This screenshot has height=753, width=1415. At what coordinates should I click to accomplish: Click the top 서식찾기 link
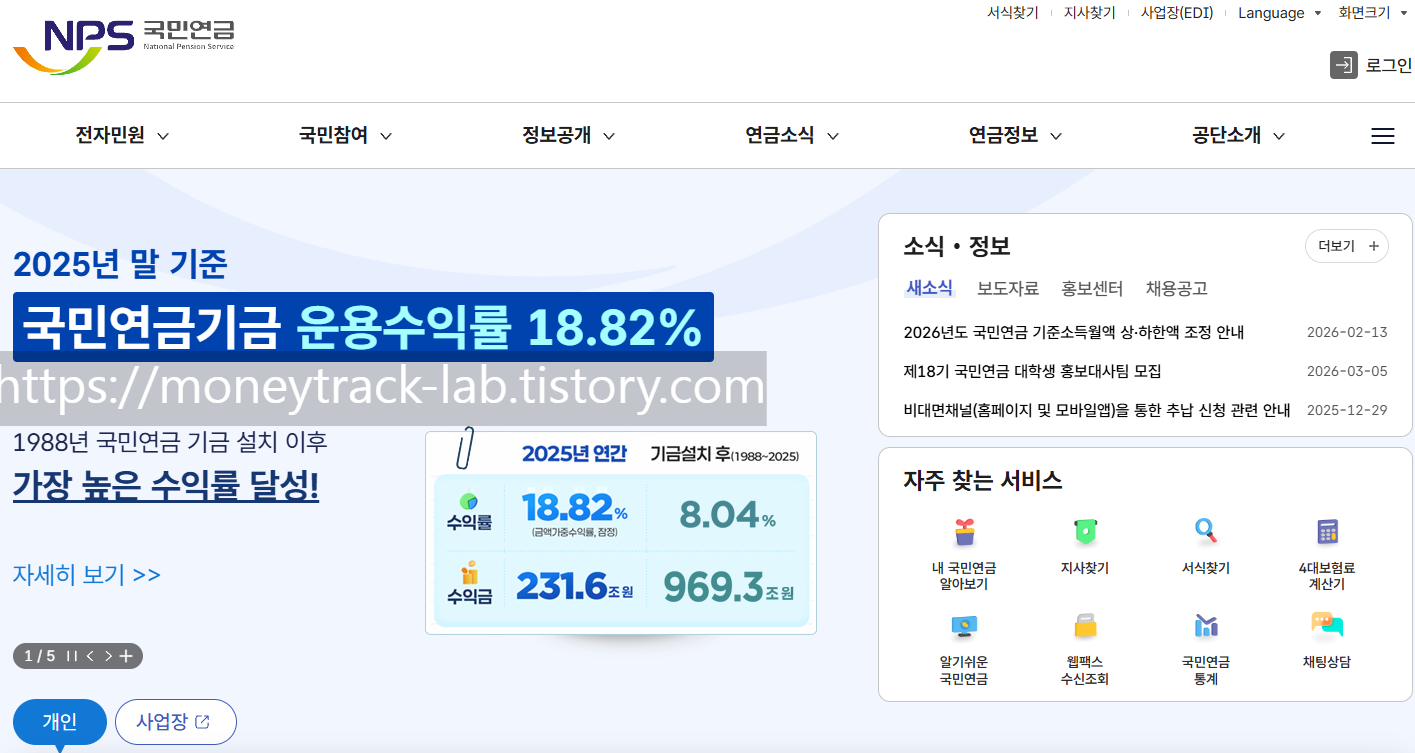pos(1013,13)
